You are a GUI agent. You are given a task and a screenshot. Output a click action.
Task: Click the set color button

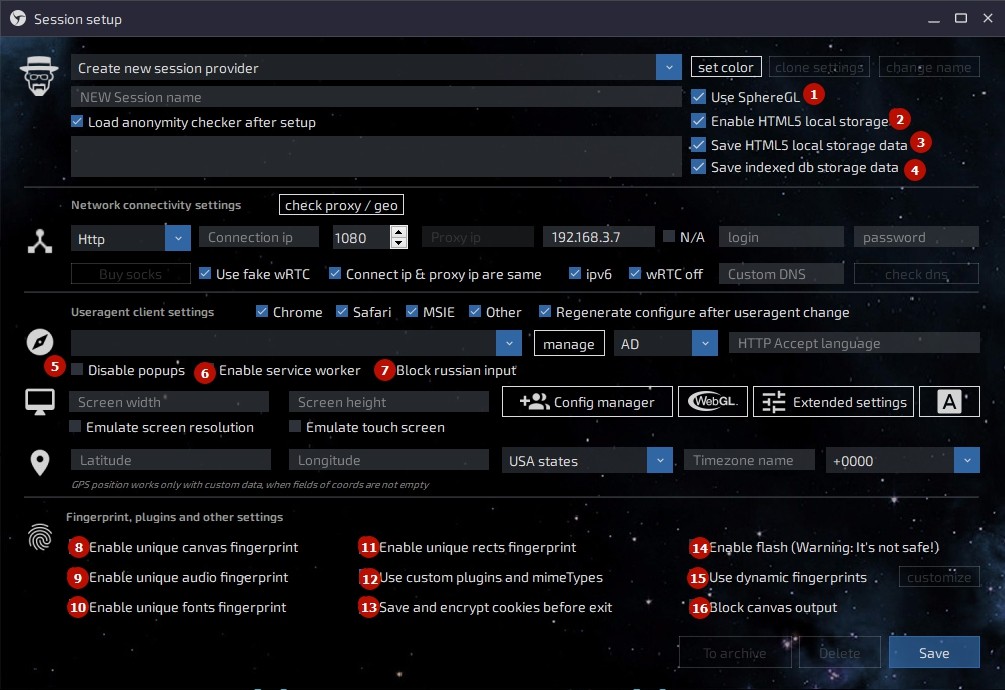pyautogui.click(x=726, y=67)
